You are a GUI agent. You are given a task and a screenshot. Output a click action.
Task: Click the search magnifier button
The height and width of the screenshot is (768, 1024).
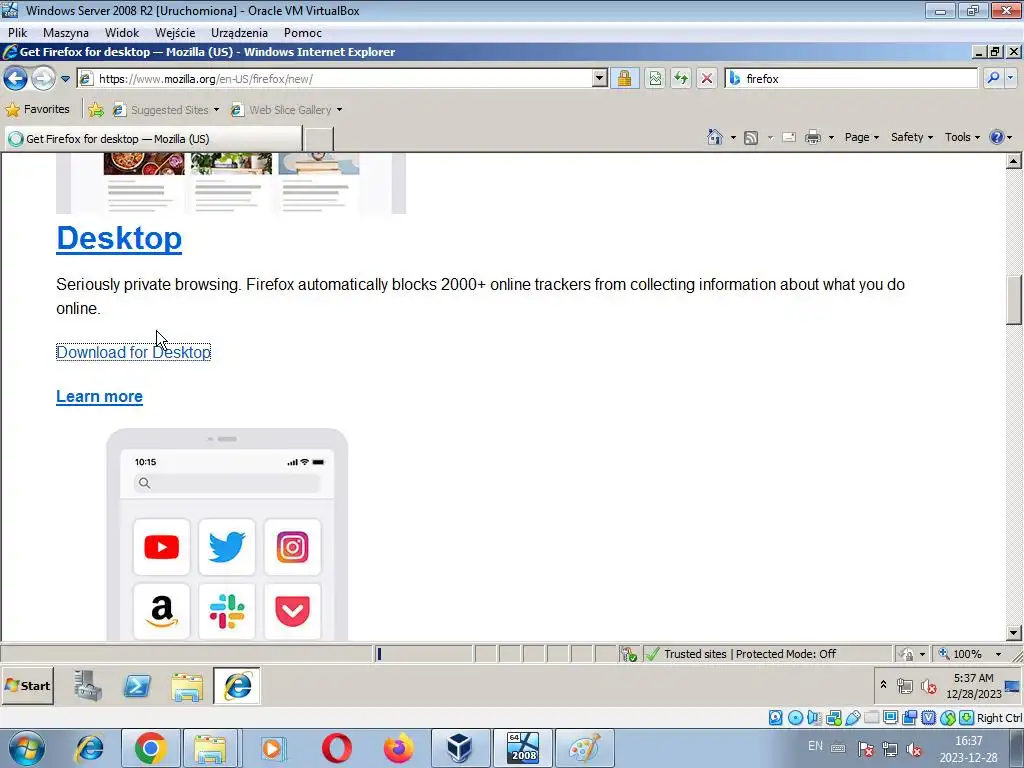click(993, 78)
